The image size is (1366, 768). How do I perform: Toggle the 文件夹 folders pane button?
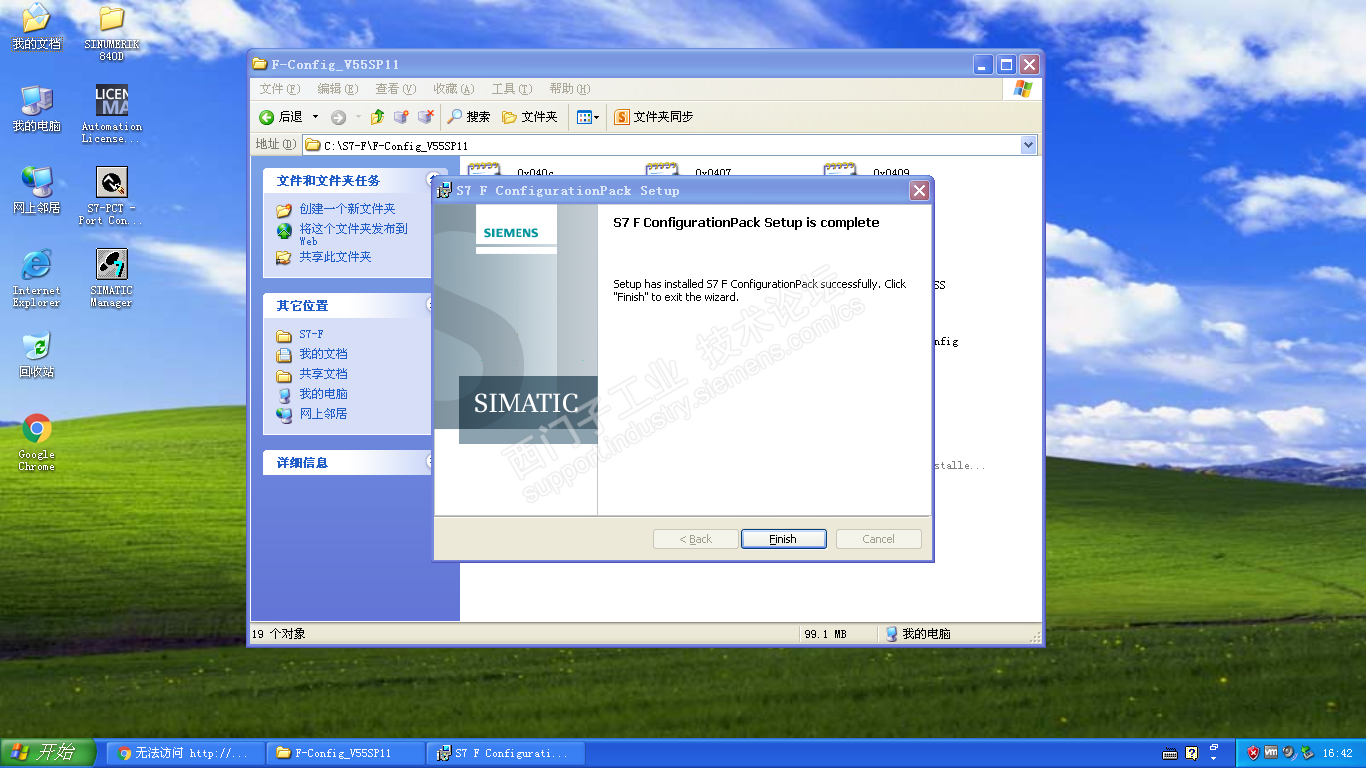tap(529, 117)
